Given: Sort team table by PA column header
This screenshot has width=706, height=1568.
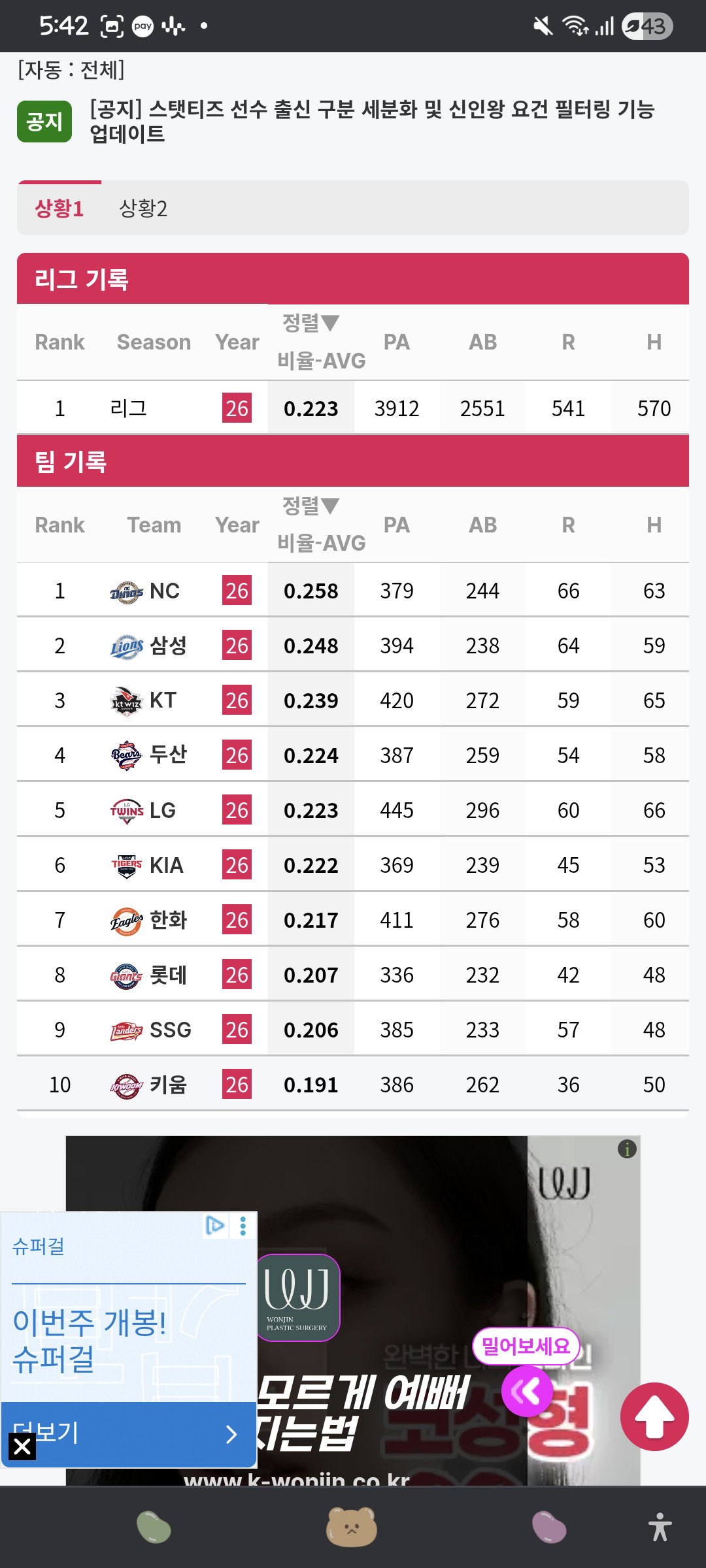Looking at the screenshot, I should pos(397,525).
